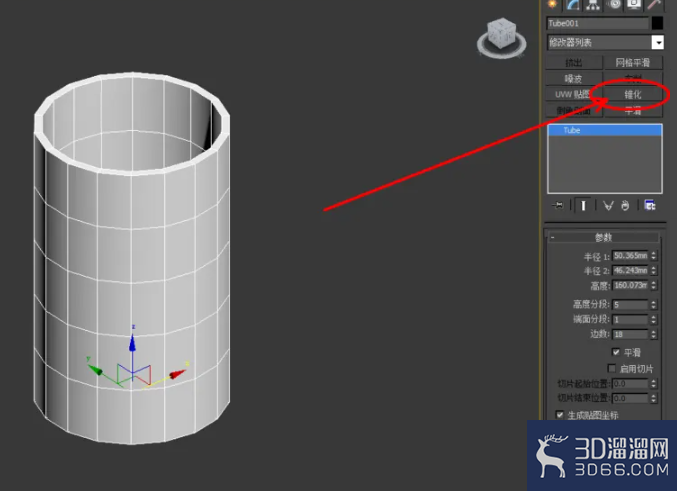Click the 高度分段 value field
677x491 pixels.
tap(630, 305)
